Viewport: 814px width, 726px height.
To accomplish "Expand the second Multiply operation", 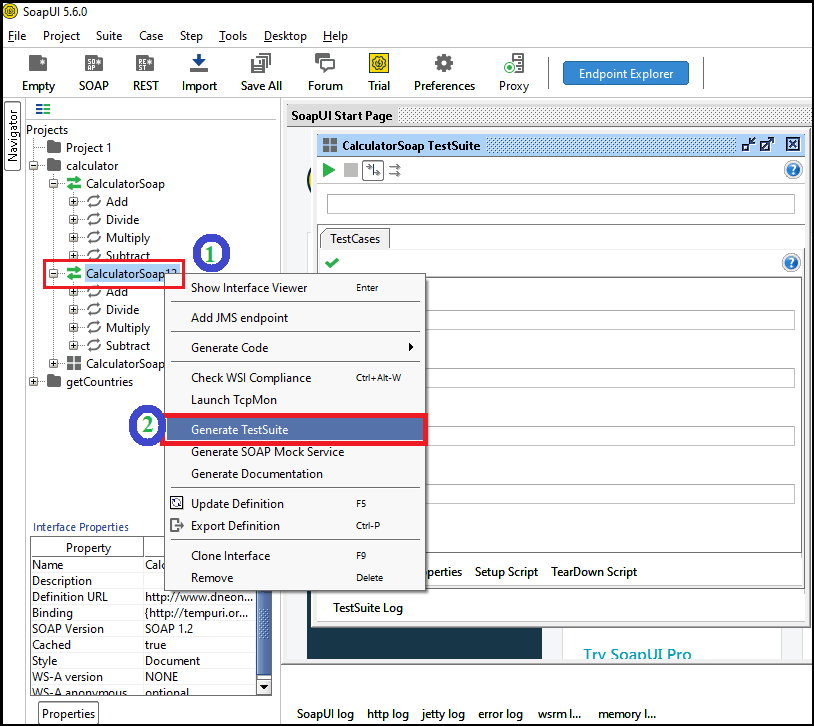I will [x=73, y=328].
